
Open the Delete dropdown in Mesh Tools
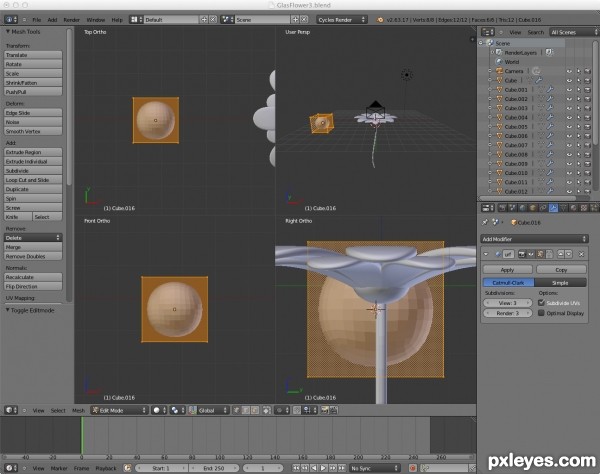33,238
